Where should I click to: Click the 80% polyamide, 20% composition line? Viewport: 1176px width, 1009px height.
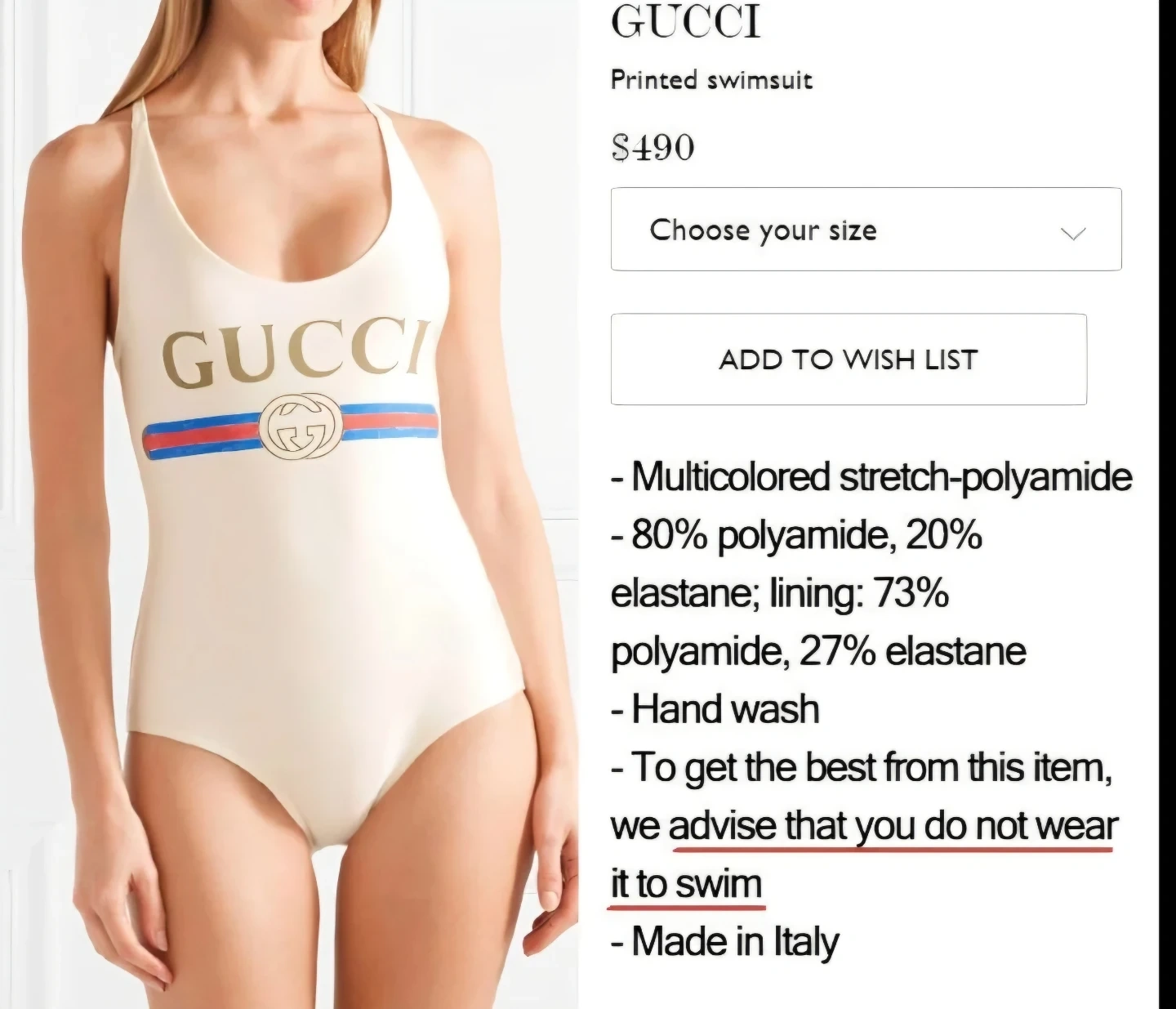[796, 536]
